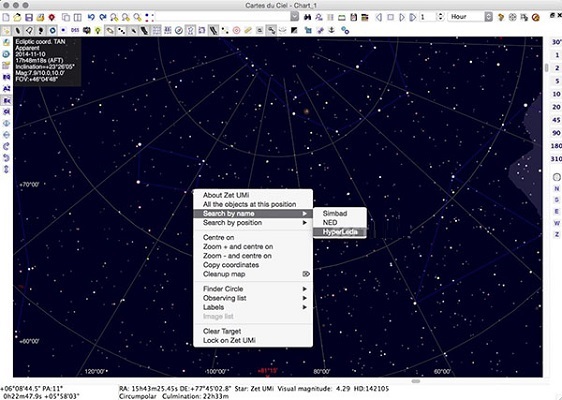
Task: Click the time step number field
Action: coord(428,17)
